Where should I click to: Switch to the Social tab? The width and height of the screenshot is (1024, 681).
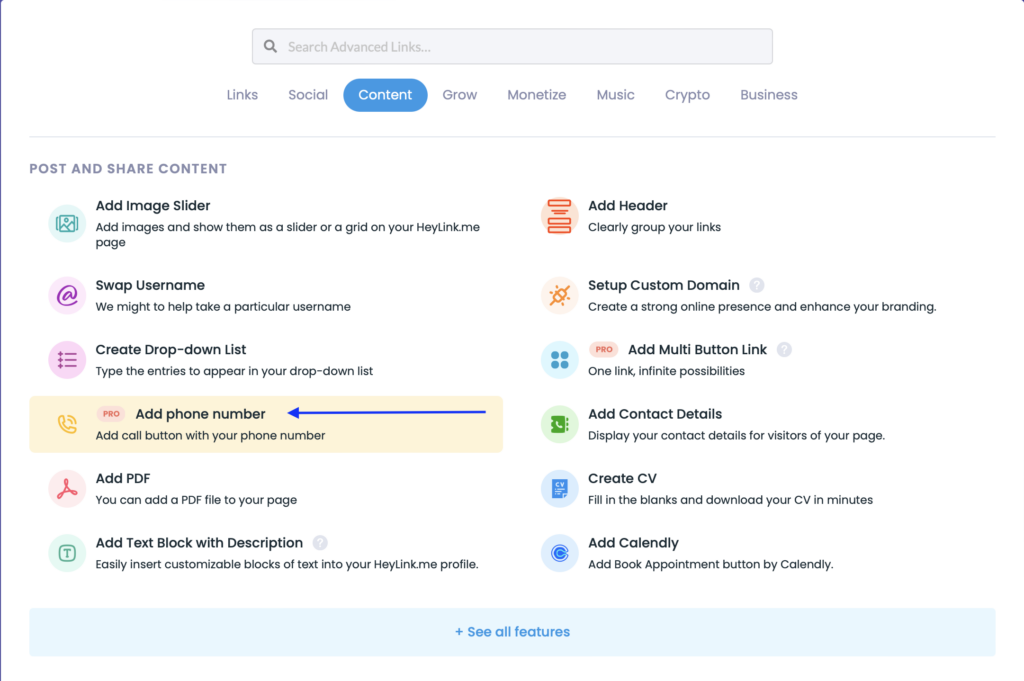pyautogui.click(x=308, y=95)
